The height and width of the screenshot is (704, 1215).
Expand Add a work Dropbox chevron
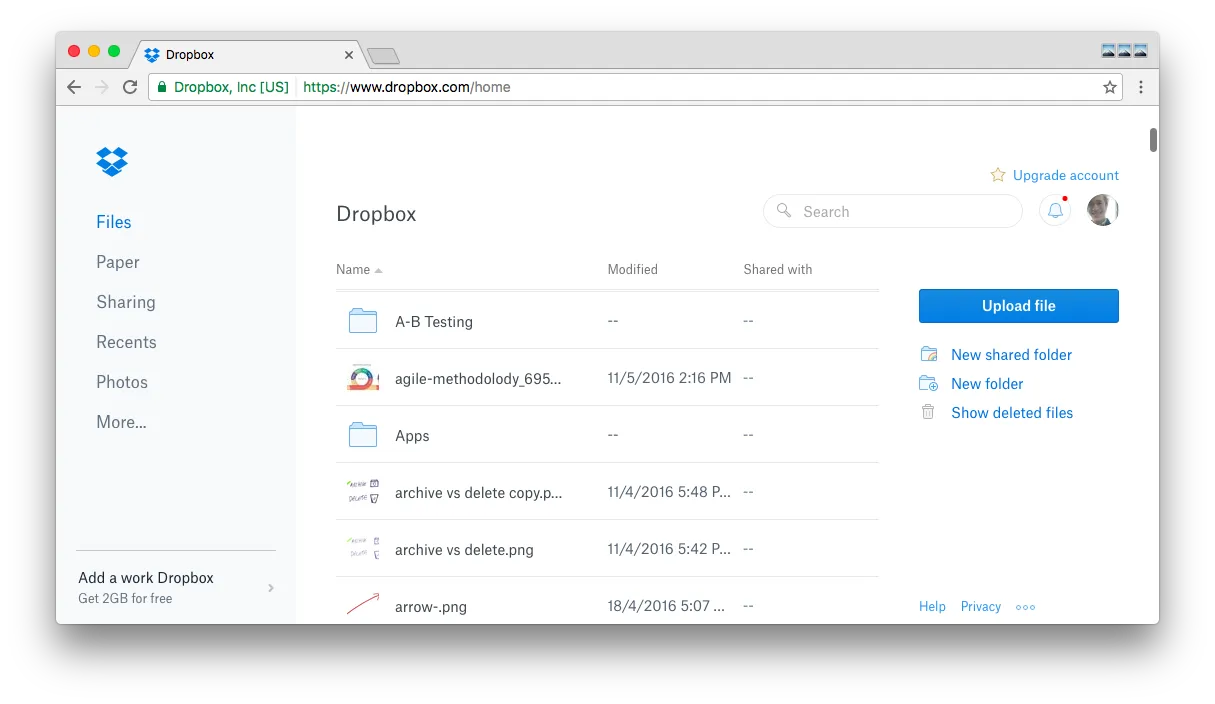tap(271, 588)
